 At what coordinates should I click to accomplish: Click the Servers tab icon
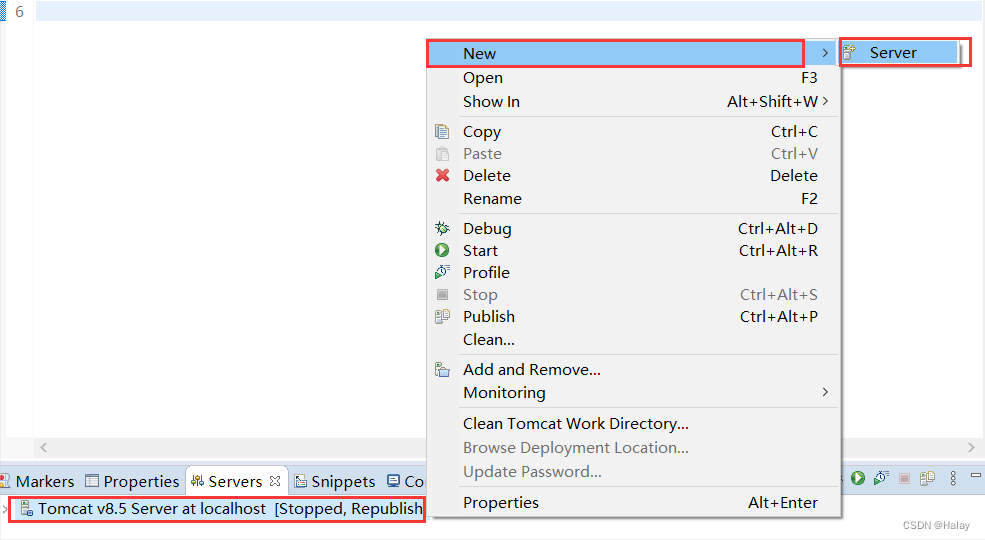(x=197, y=481)
